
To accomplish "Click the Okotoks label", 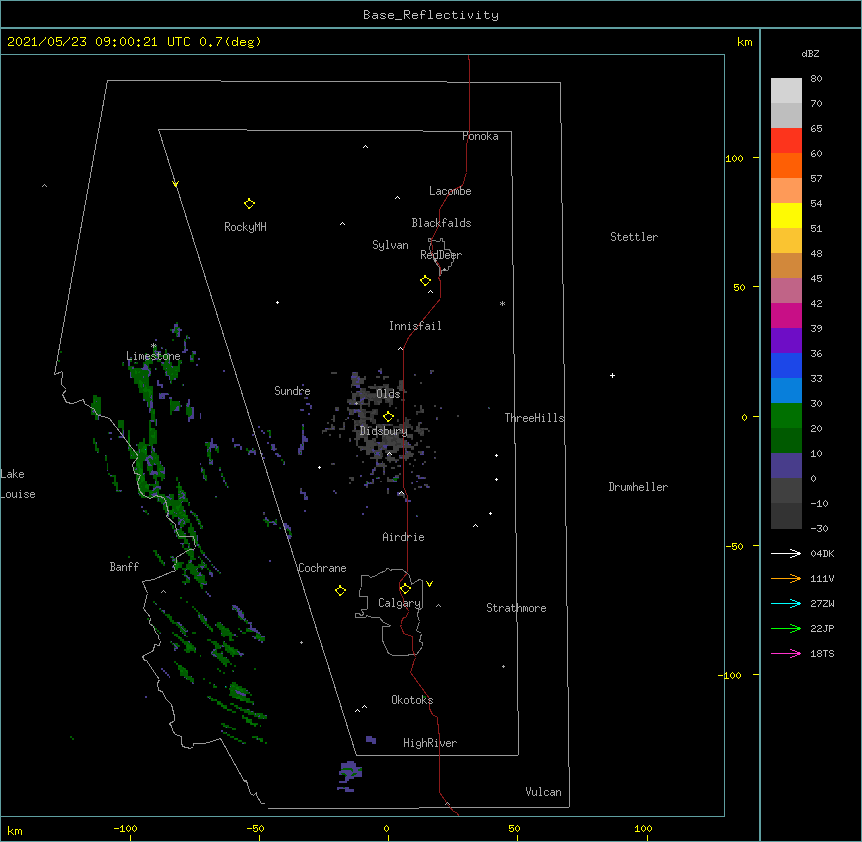I will [412, 700].
